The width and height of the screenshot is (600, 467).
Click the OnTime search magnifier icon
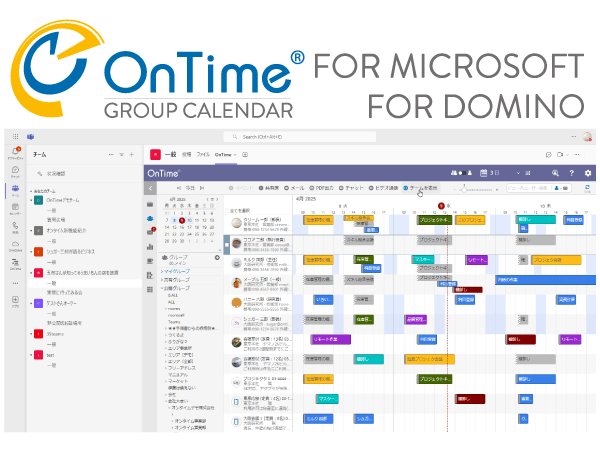pos(552,173)
